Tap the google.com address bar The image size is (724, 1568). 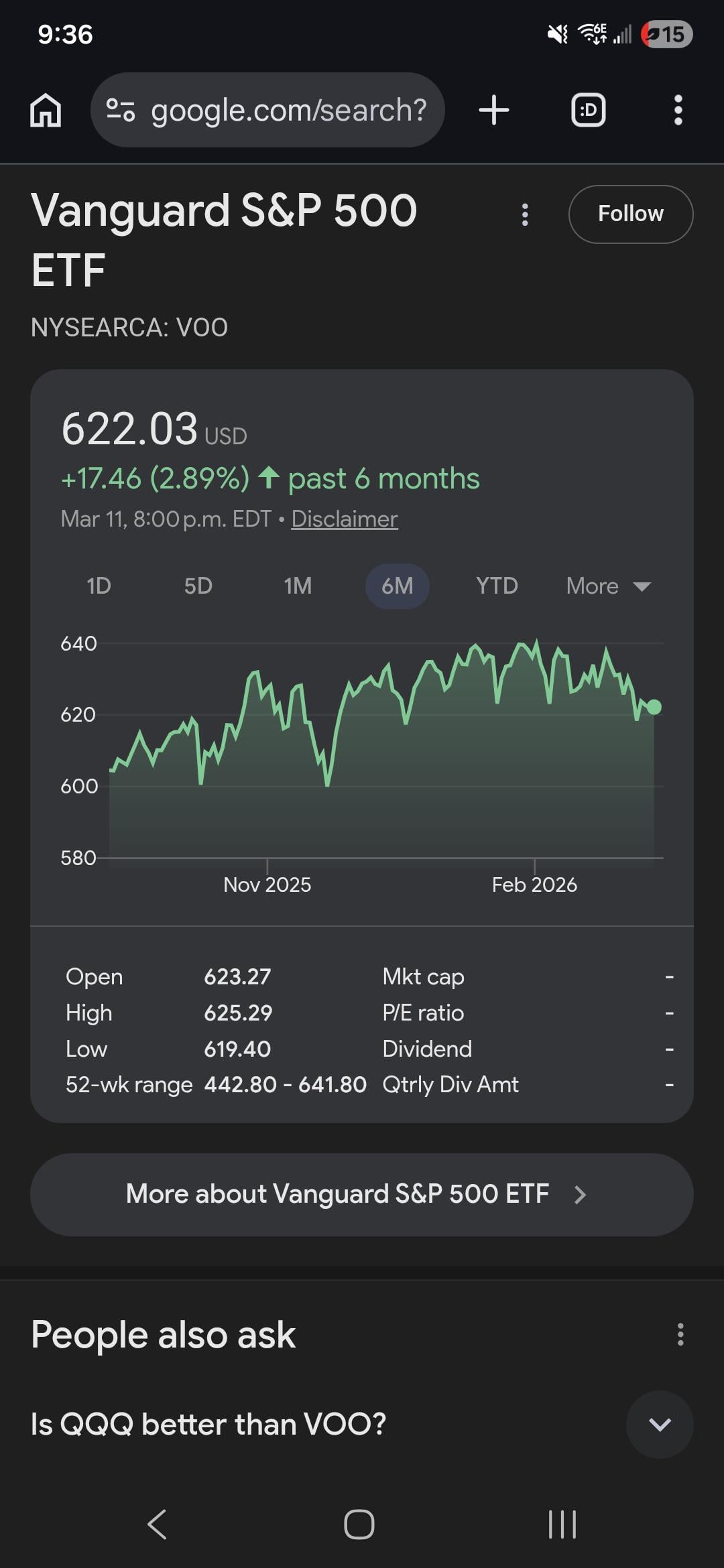tap(288, 111)
